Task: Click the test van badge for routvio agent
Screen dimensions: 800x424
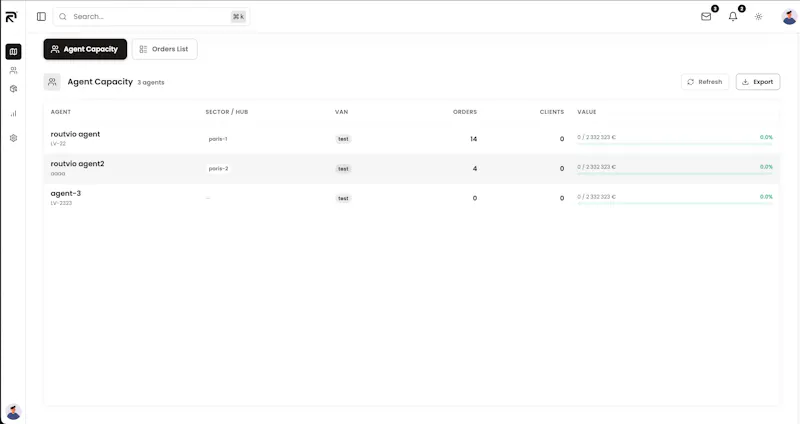Action: 343,139
